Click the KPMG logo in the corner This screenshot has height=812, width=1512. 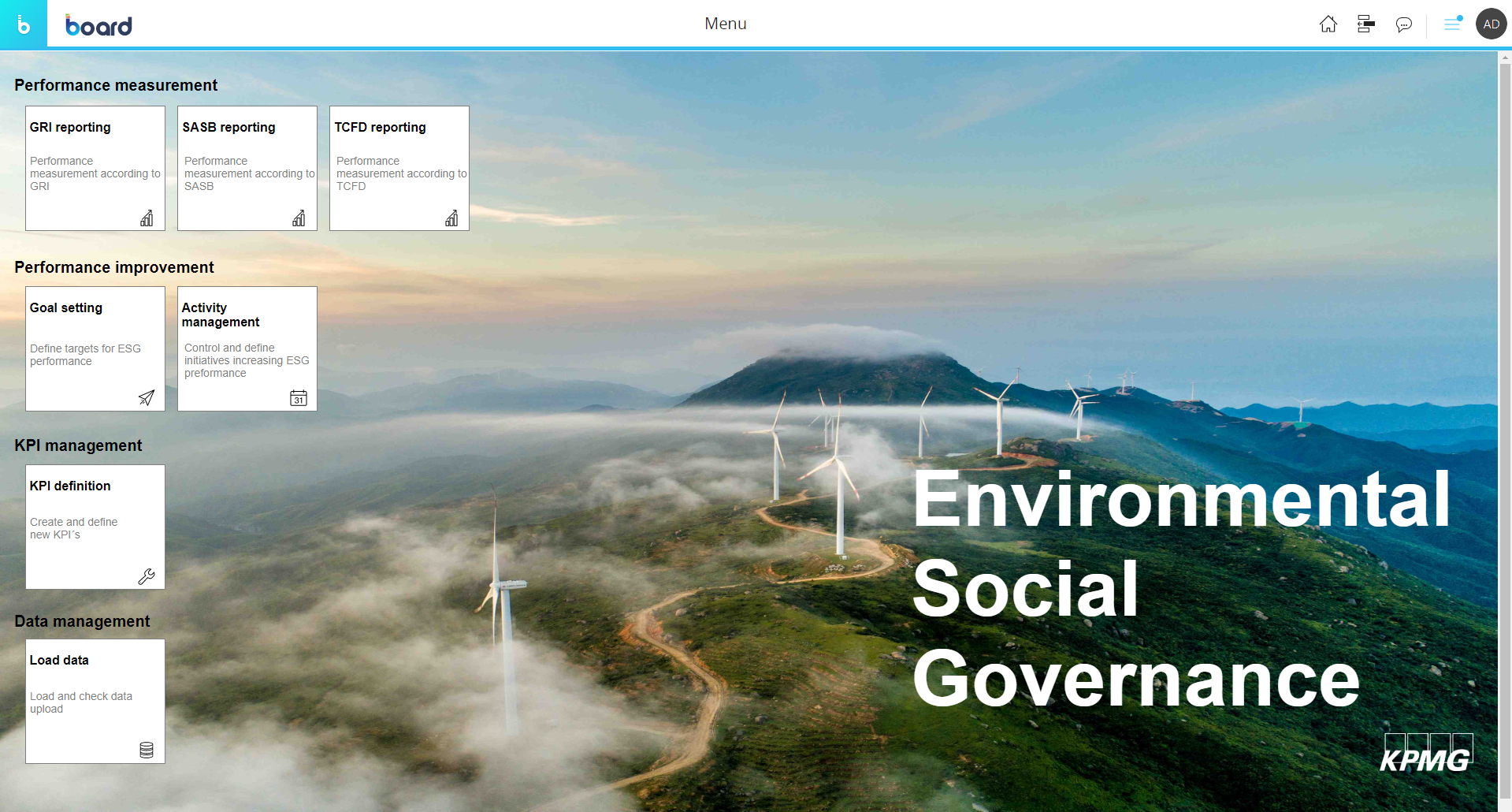pos(1427,754)
